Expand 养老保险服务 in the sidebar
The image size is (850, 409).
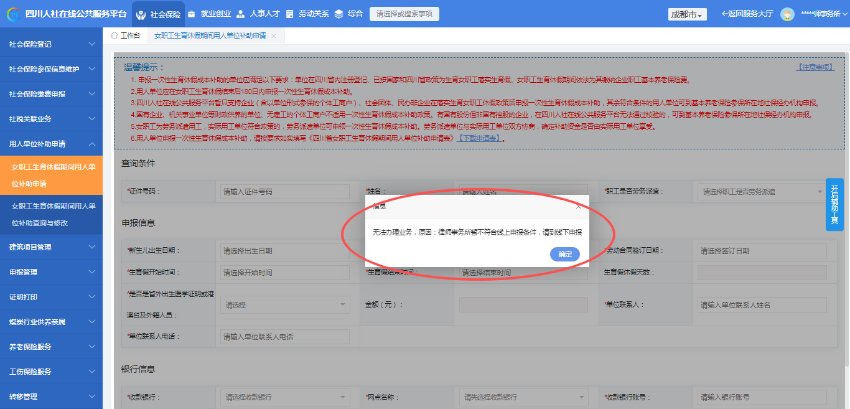click(x=51, y=347)
